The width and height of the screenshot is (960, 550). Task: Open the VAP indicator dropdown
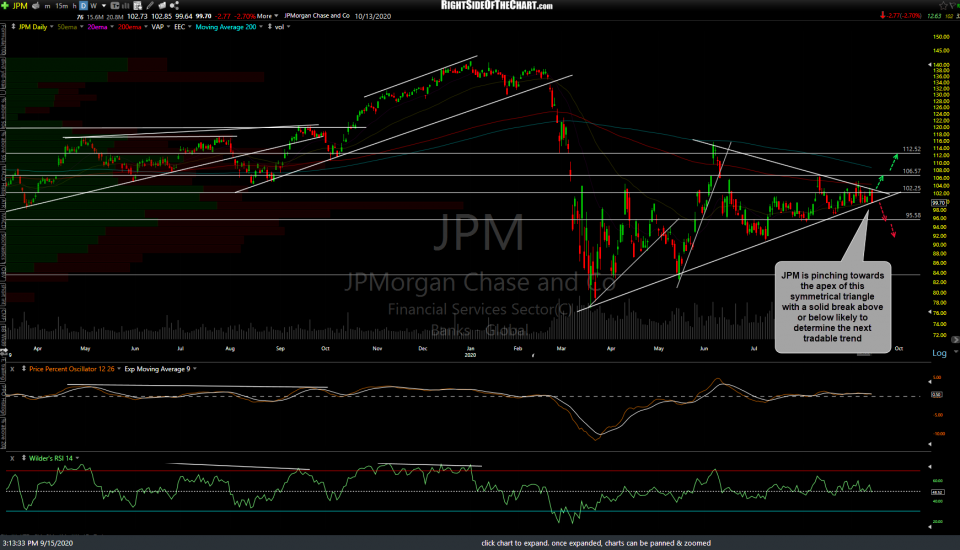point(168,27)
